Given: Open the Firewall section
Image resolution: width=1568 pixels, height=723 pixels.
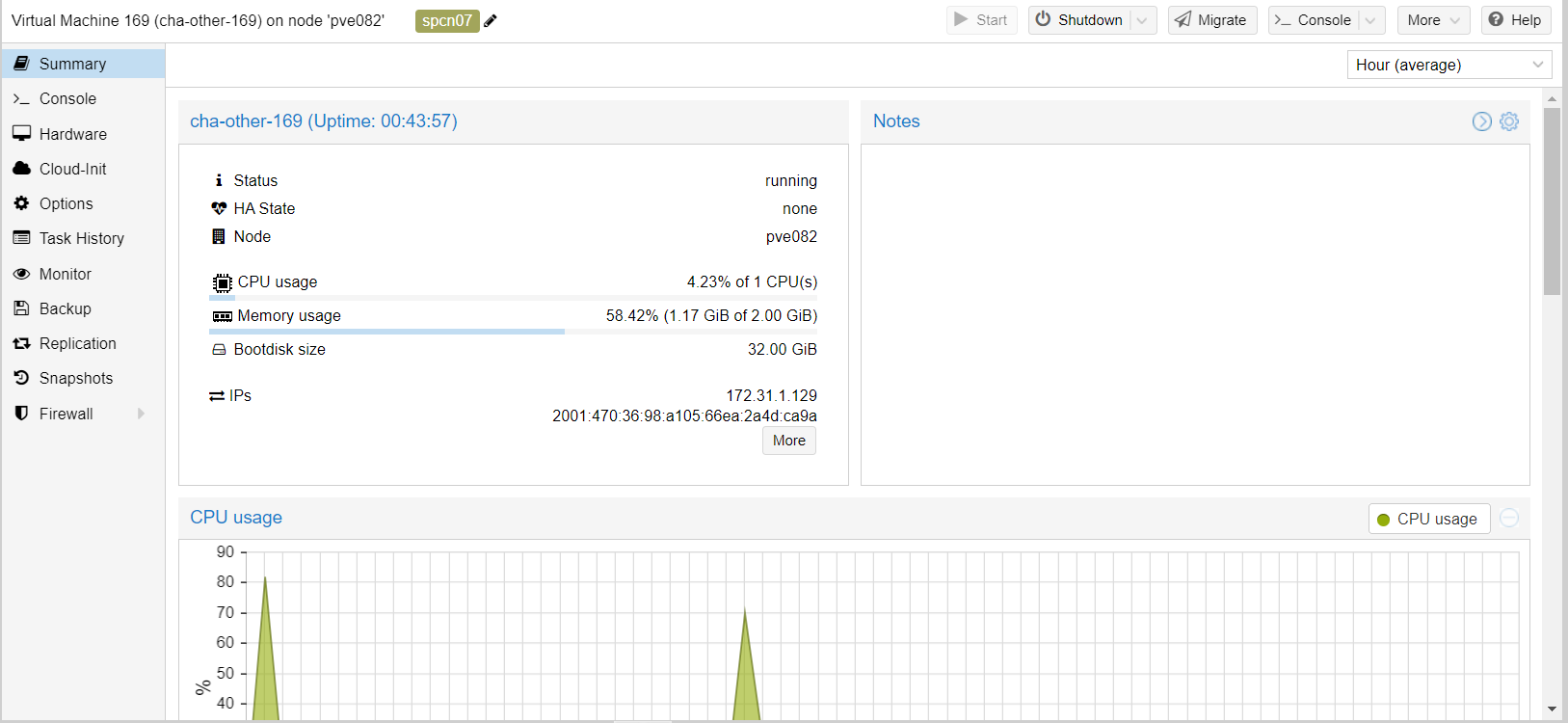Looking at the screenshot, I should point(84,414).
